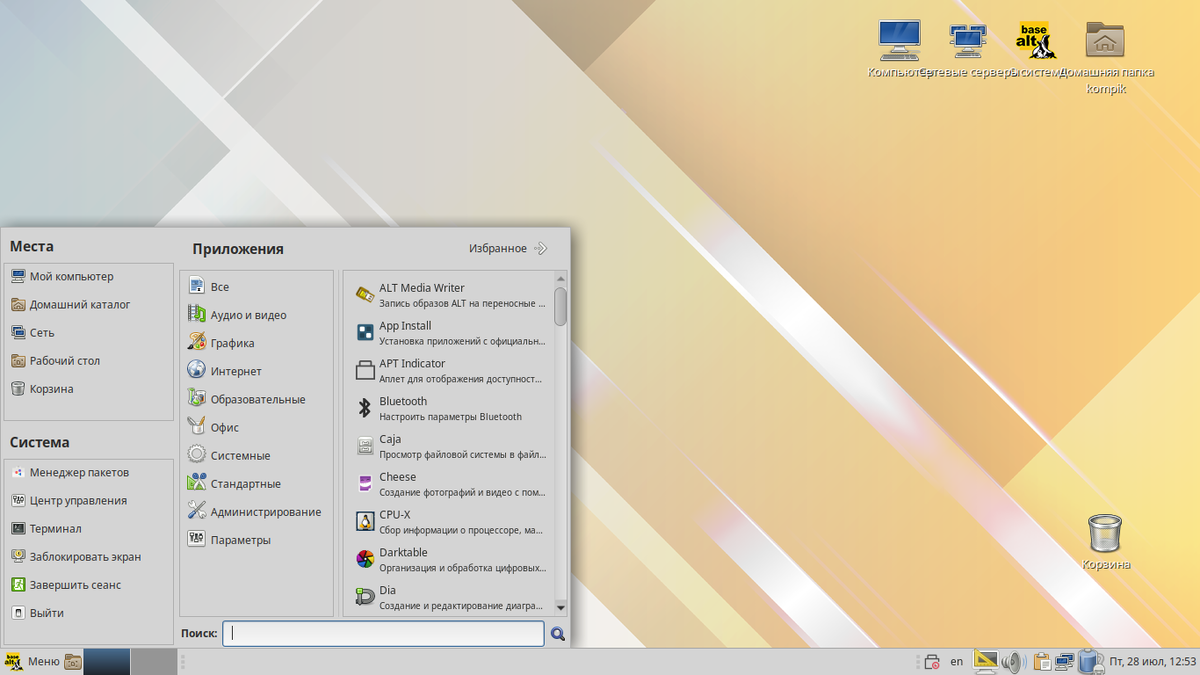This screenshot has width=1200, height=675.
Task: Switch keyboard layout indicator en
Action: [x=957, y=661]
